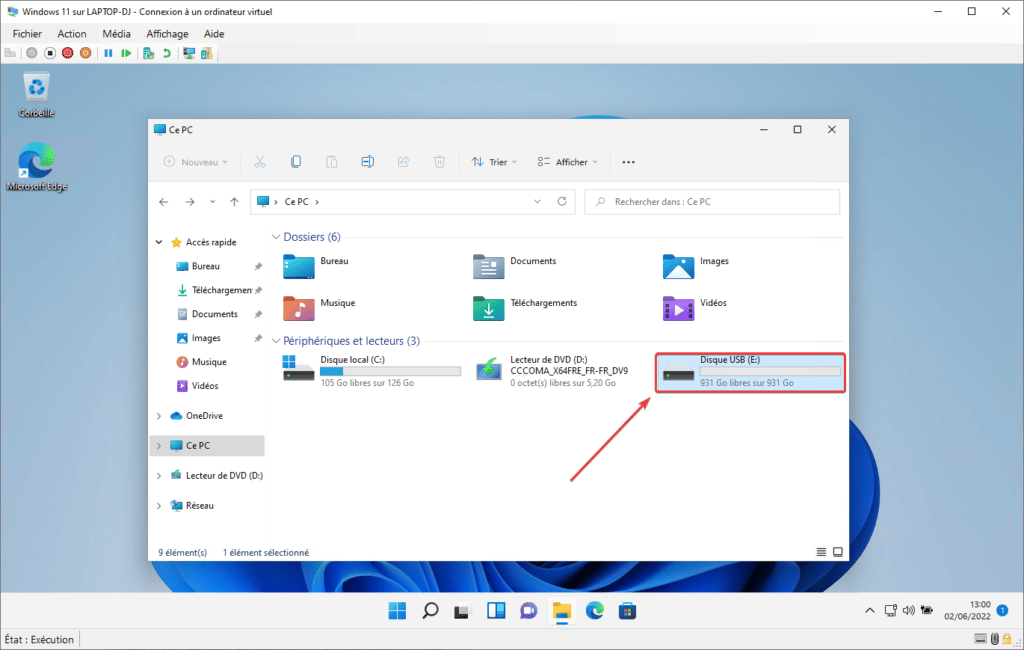1024x650 pixels.
Task: Switch to details view in status bar
Action: (x=822, y=552)
